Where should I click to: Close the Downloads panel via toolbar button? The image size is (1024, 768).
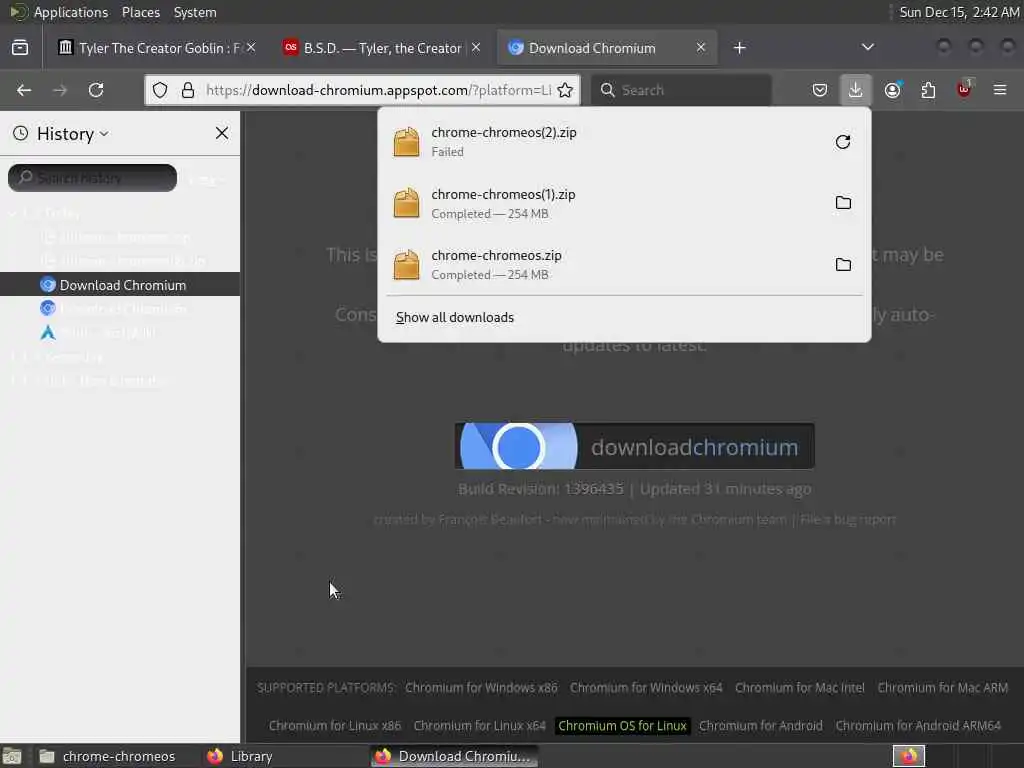tap(856, 89)
